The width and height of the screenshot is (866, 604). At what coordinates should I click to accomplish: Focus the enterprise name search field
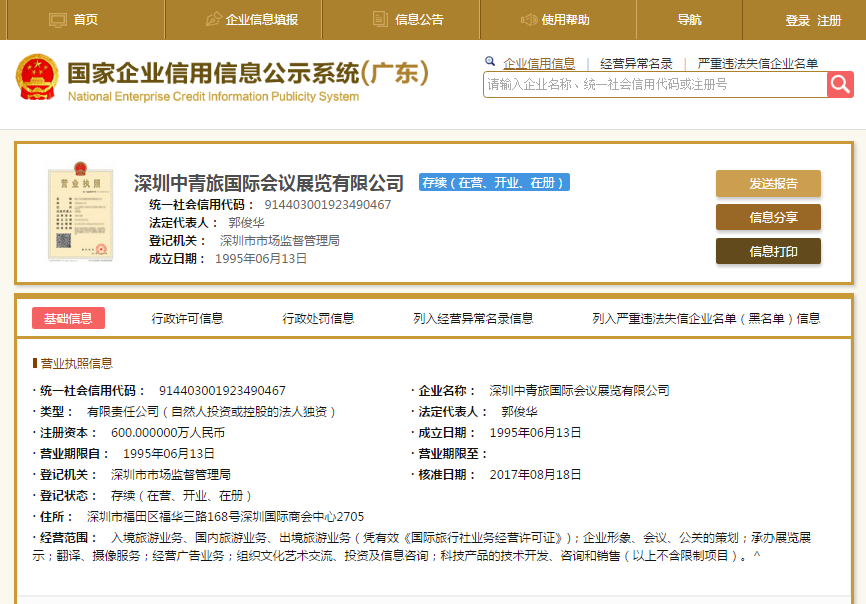pyautogui.click(x=655, y=85)
